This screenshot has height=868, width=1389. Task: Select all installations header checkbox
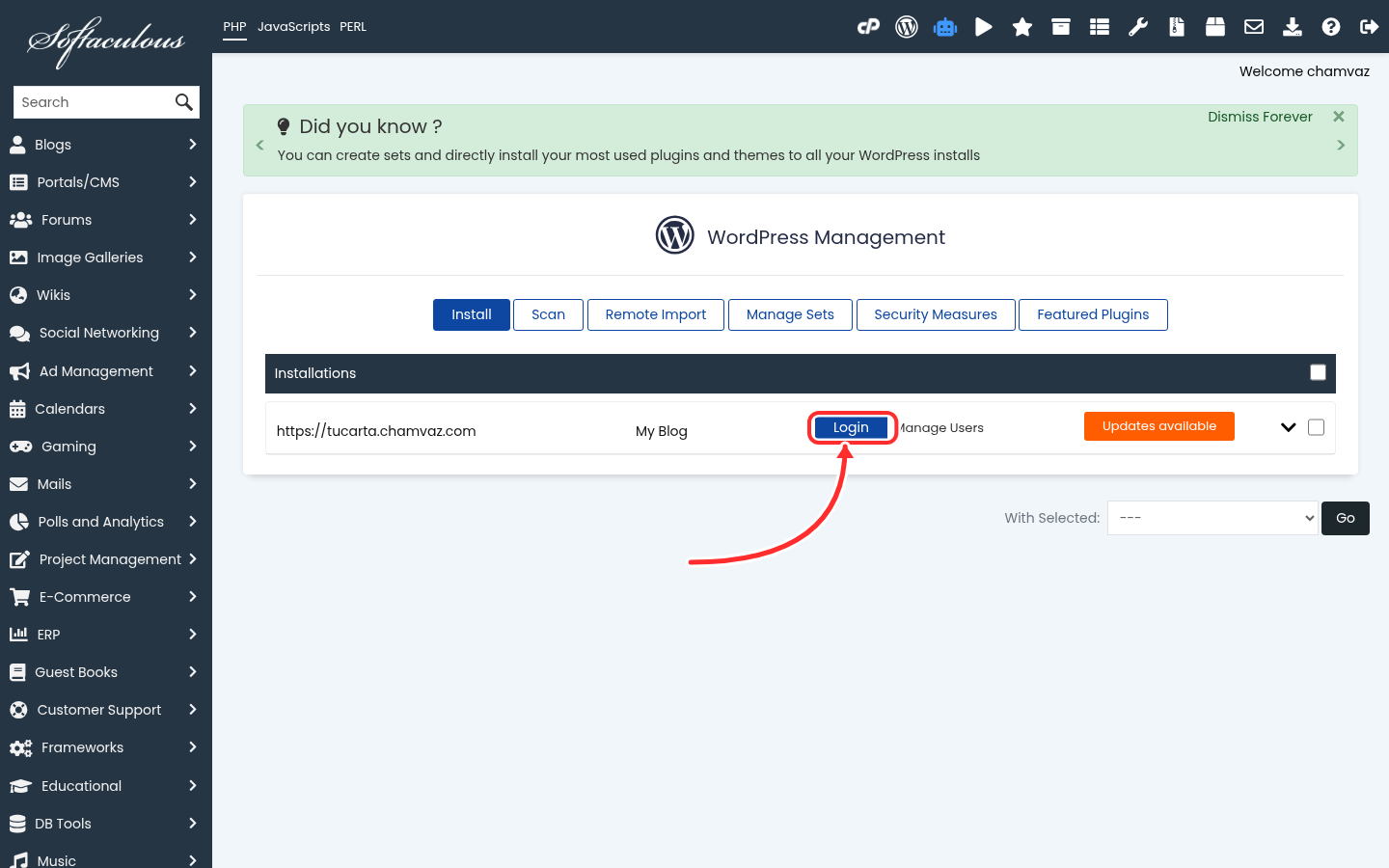[1318, 373]
